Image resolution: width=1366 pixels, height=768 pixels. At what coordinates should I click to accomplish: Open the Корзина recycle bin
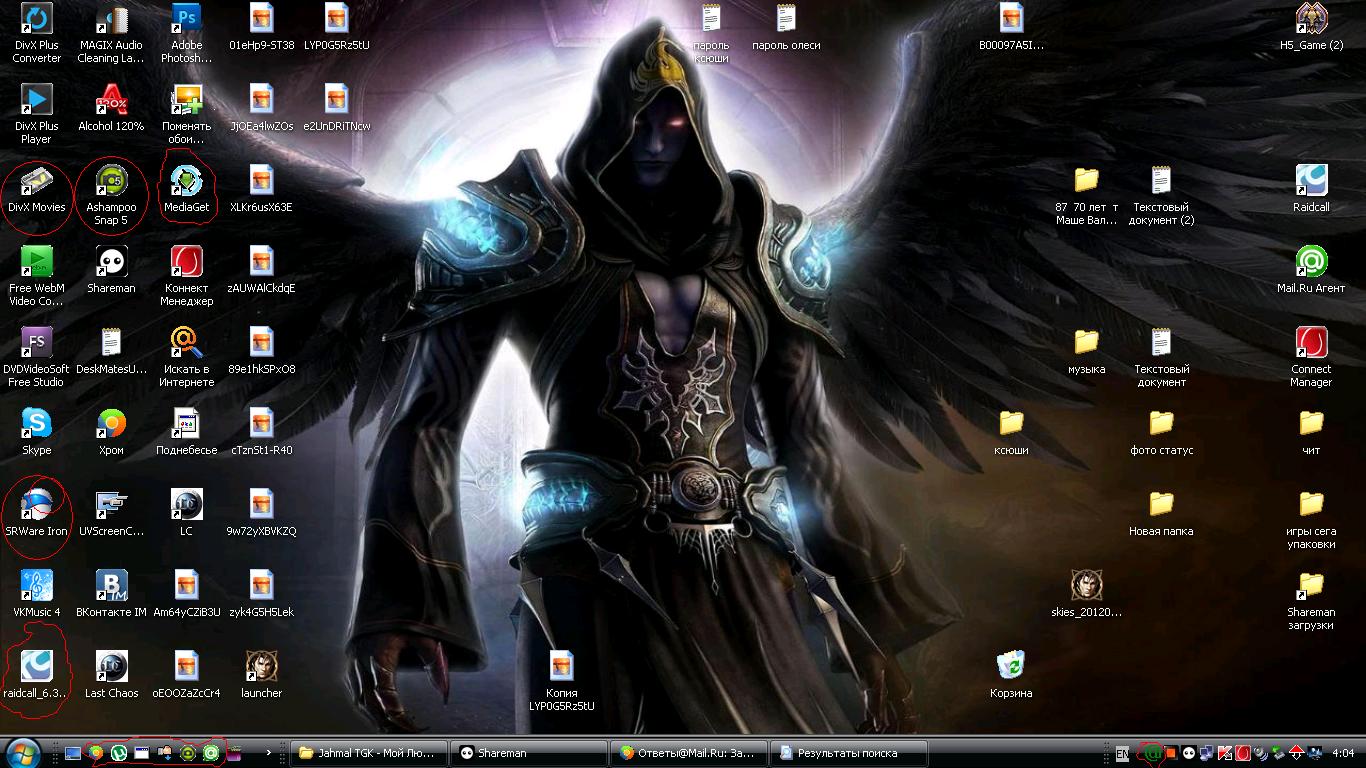pyautogui.click(x=1011, y=675)
